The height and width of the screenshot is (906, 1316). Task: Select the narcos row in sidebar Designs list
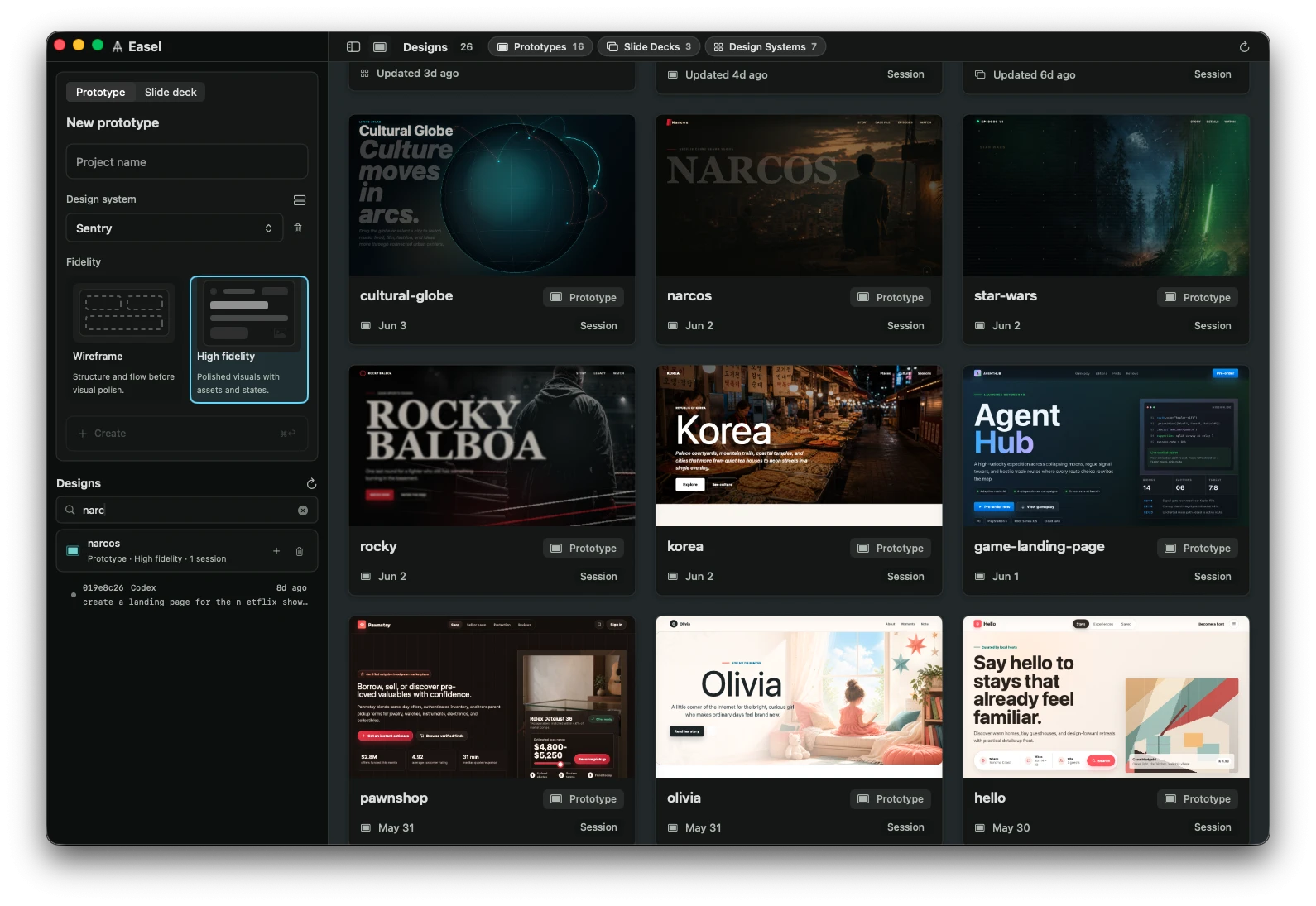coord(187,551)
